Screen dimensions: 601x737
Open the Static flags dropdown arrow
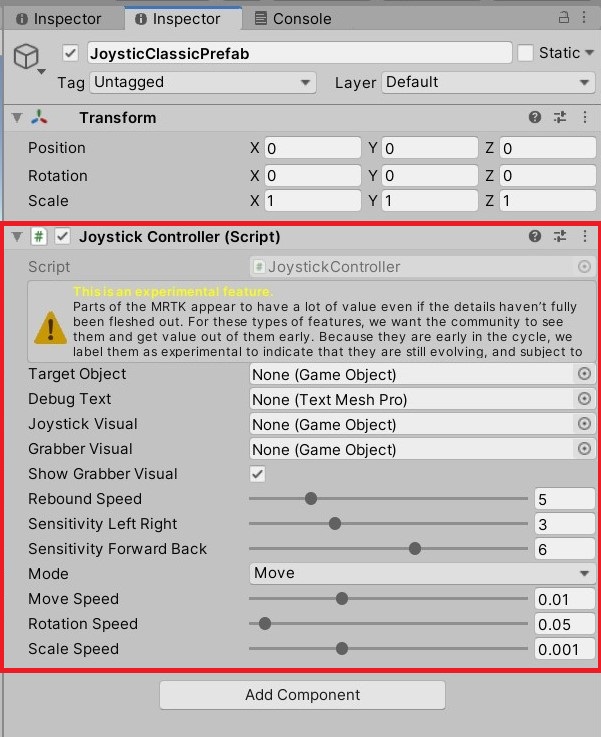point(589,53)
